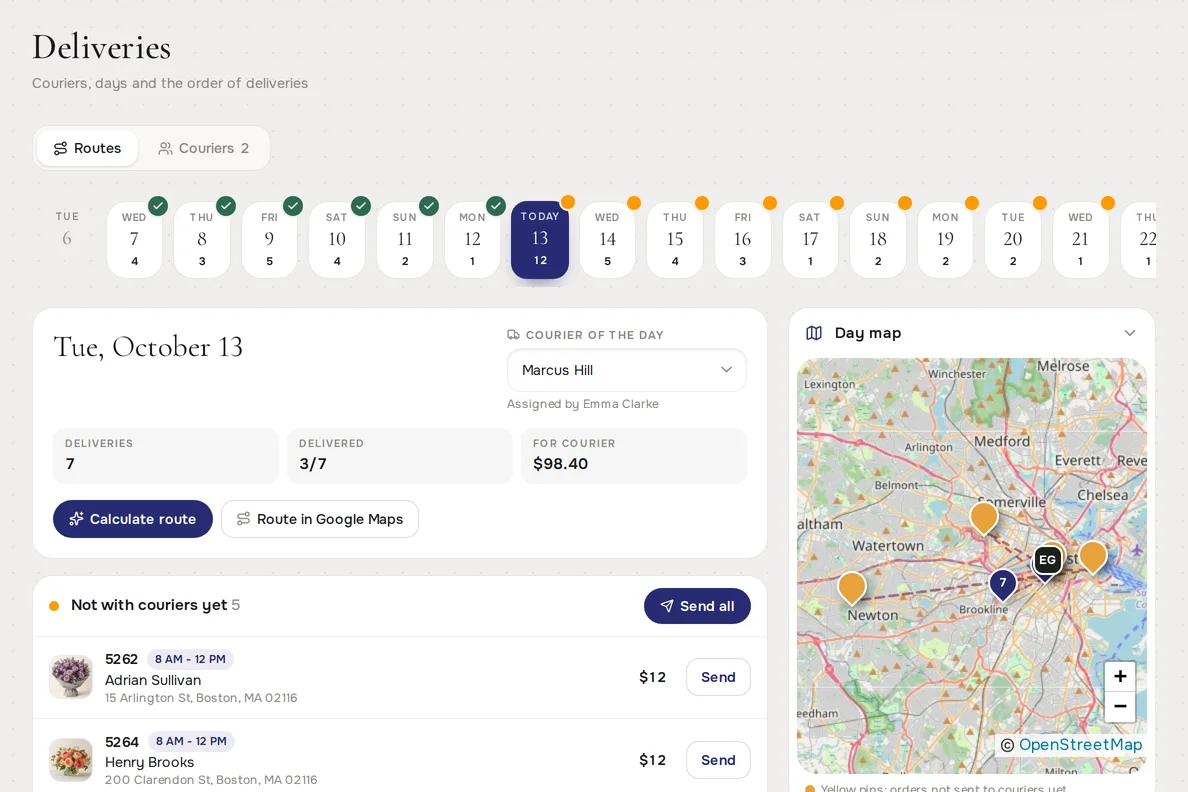This screenshot has width=1188, height=792.
Task: Send order 5264 for Henry Brooks
Action: pyautogui.click(x=718, y=759)
